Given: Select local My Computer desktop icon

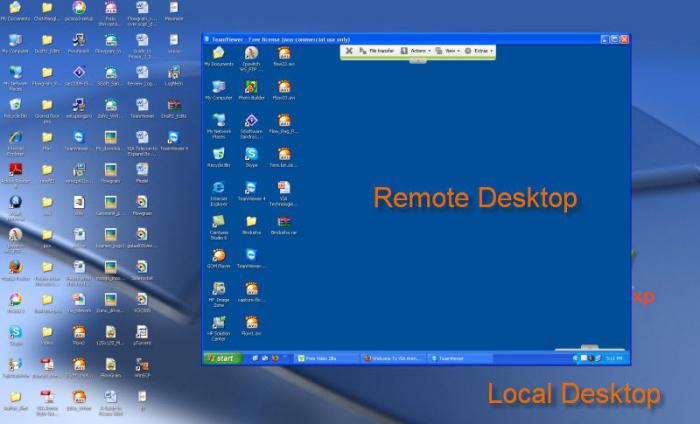Looking at the screenshot, I should [15, 44].
